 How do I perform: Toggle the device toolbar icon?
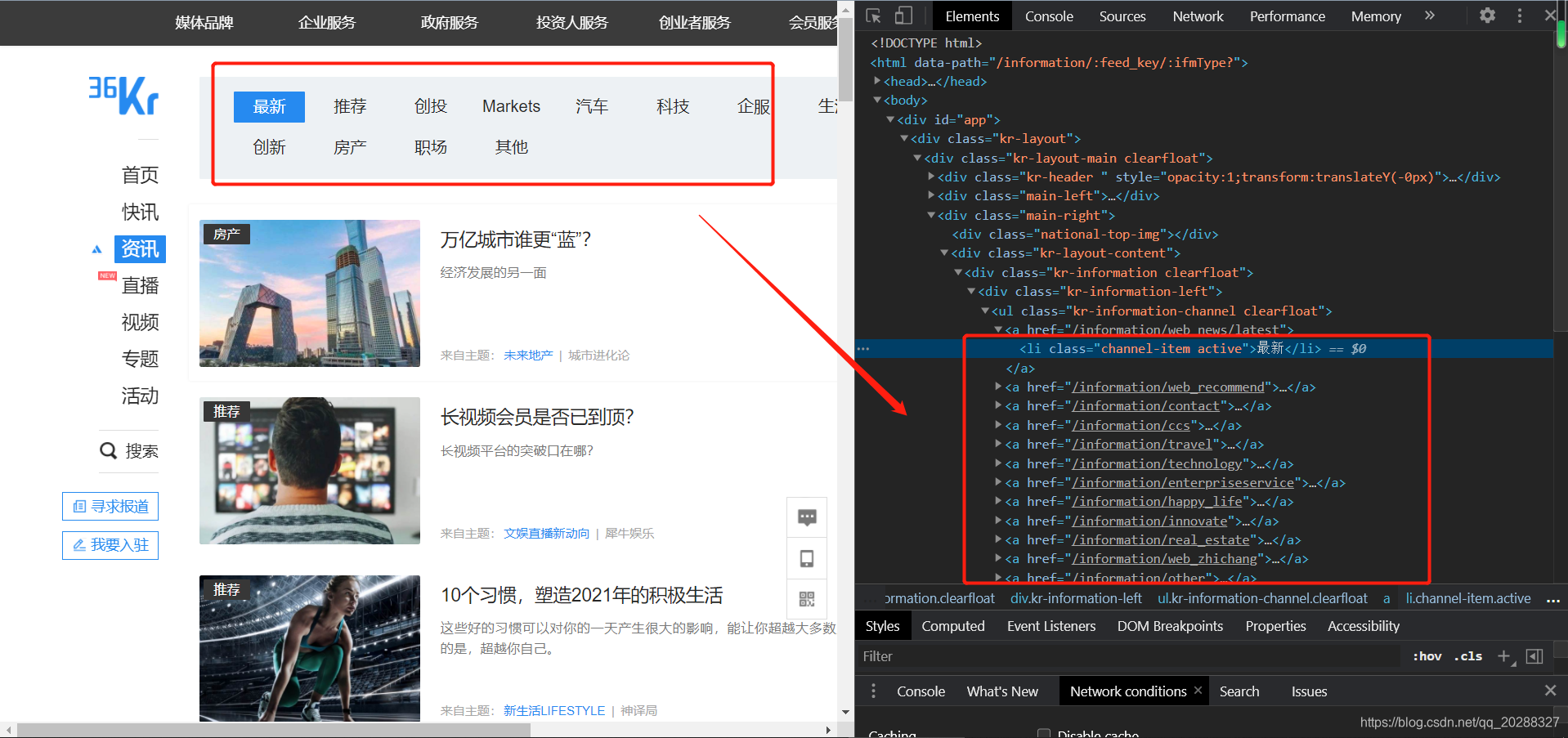[x=903, y=16]
